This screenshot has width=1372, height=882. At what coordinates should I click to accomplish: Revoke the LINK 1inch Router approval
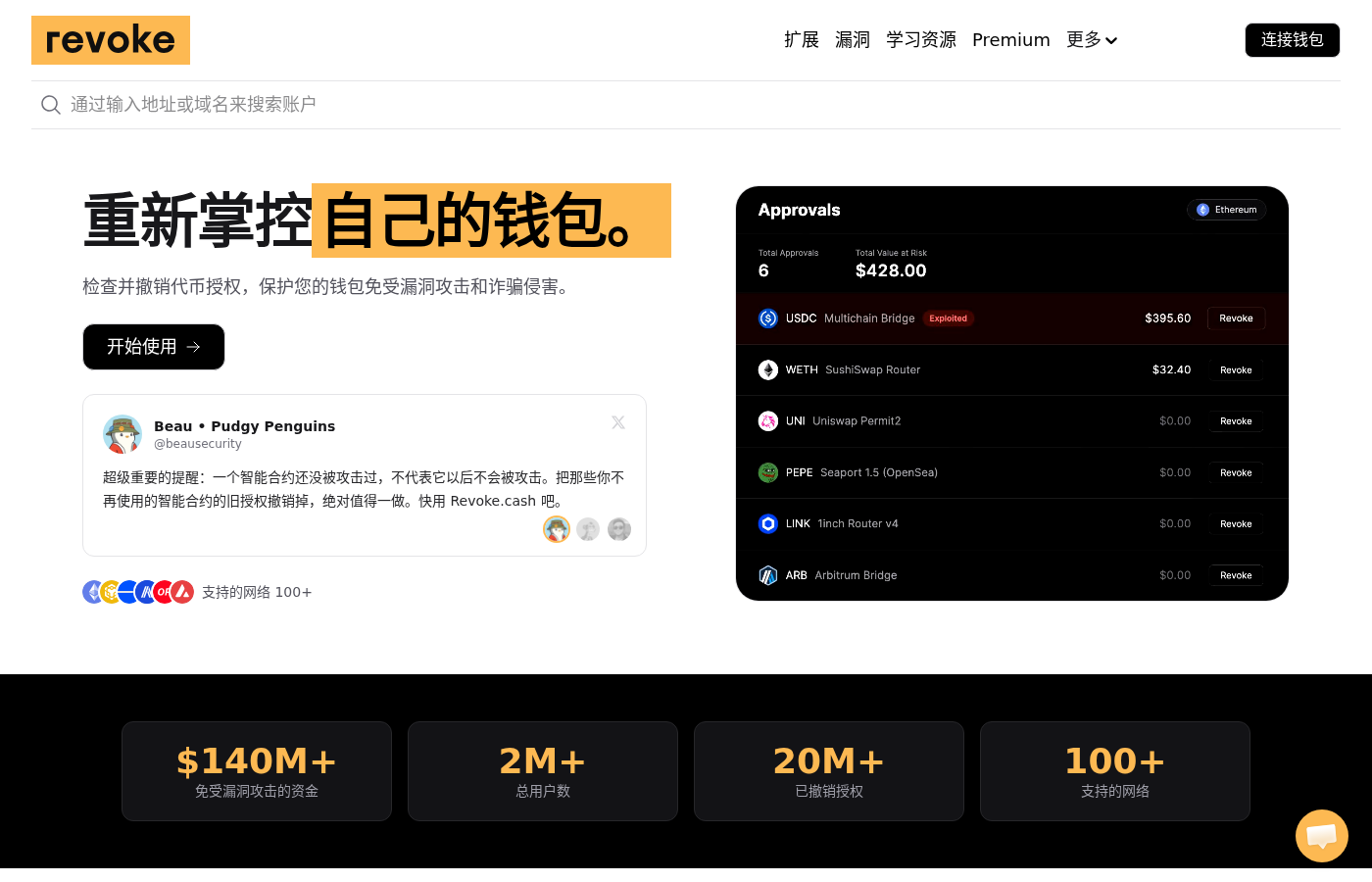(1236, 524)
